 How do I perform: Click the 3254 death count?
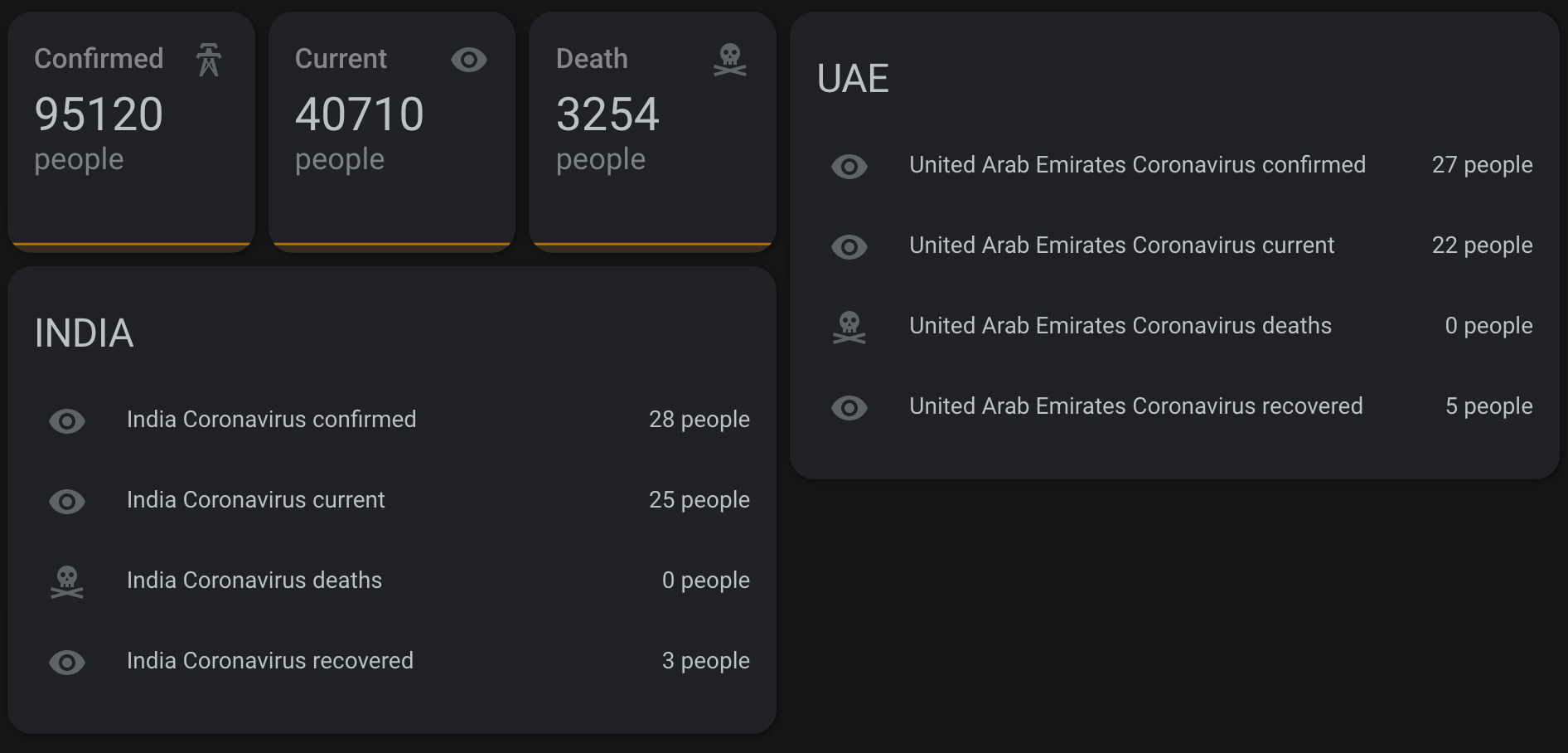[x=607, y=114]
